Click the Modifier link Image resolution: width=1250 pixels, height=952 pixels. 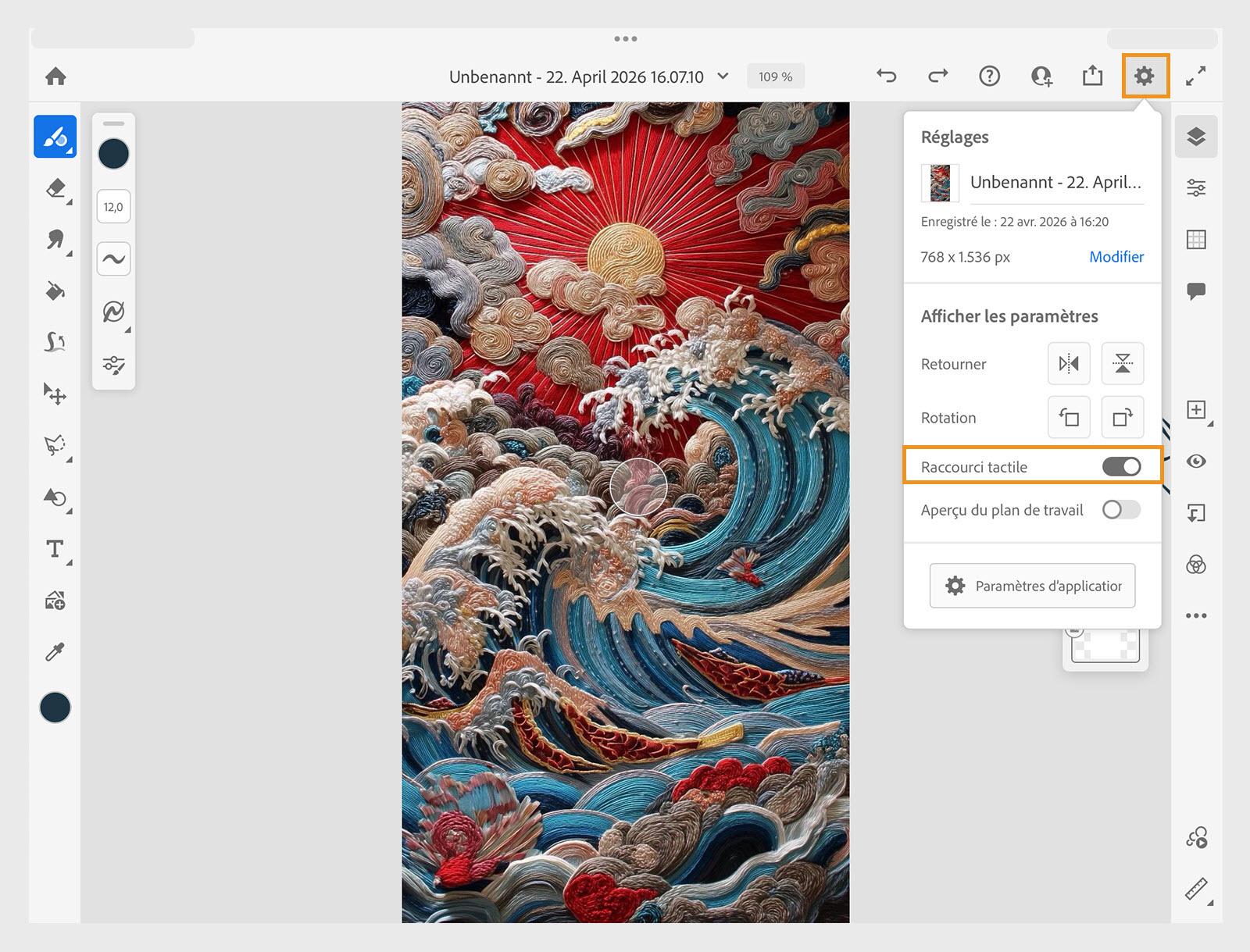point(1116,257)
